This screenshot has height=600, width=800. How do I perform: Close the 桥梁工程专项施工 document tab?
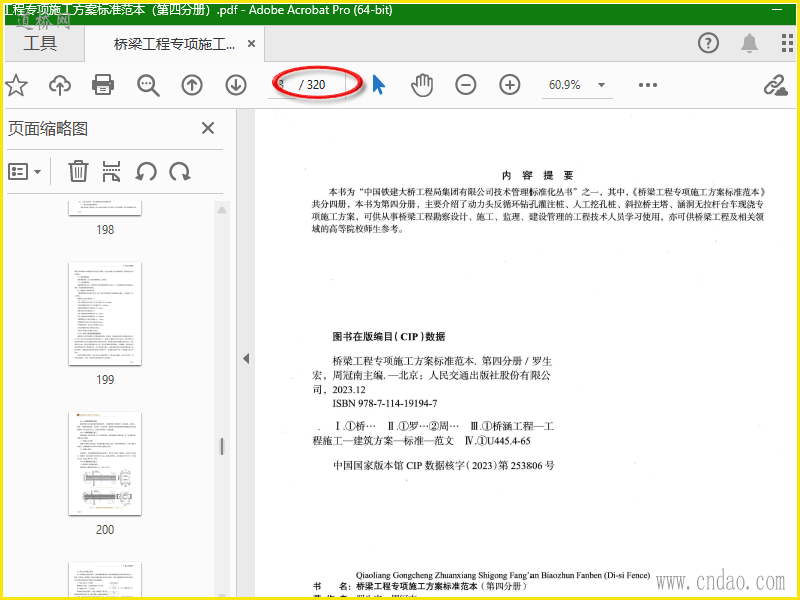point(251,44)
